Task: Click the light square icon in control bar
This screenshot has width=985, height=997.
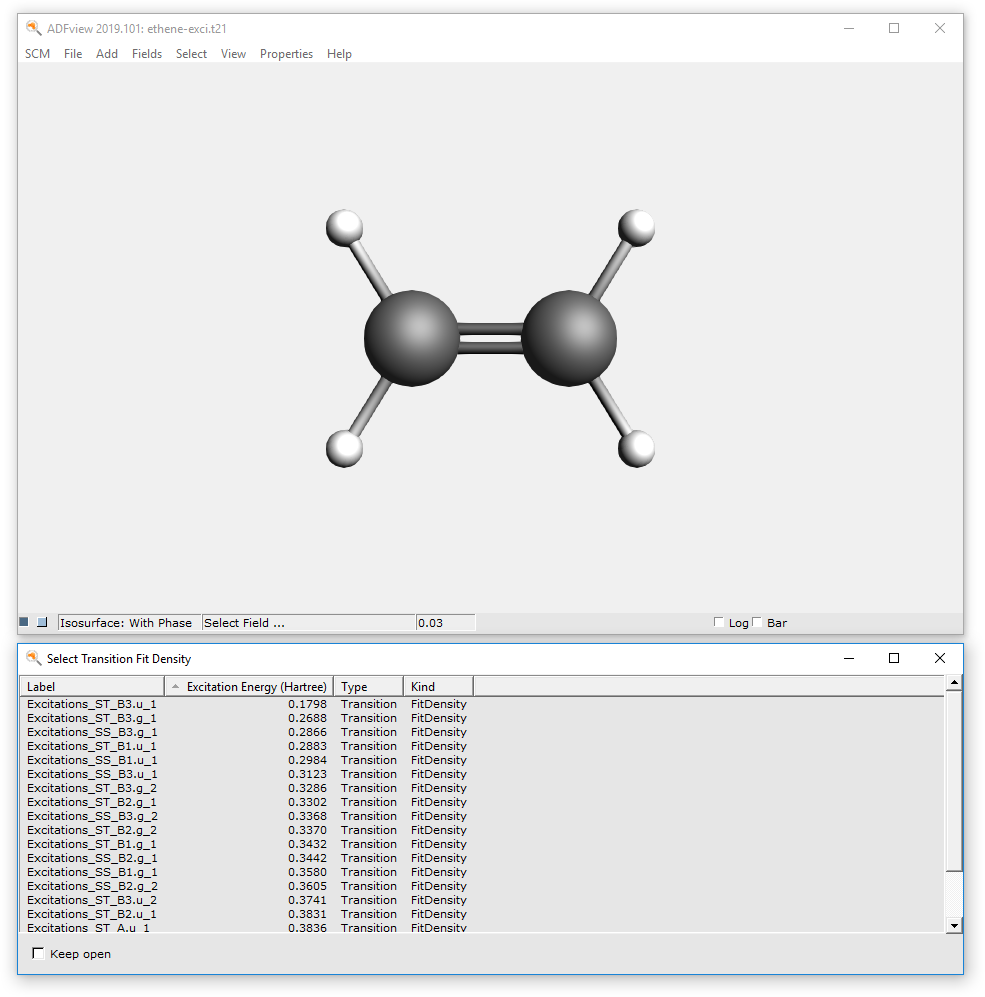Action: [x=43, y=622]
